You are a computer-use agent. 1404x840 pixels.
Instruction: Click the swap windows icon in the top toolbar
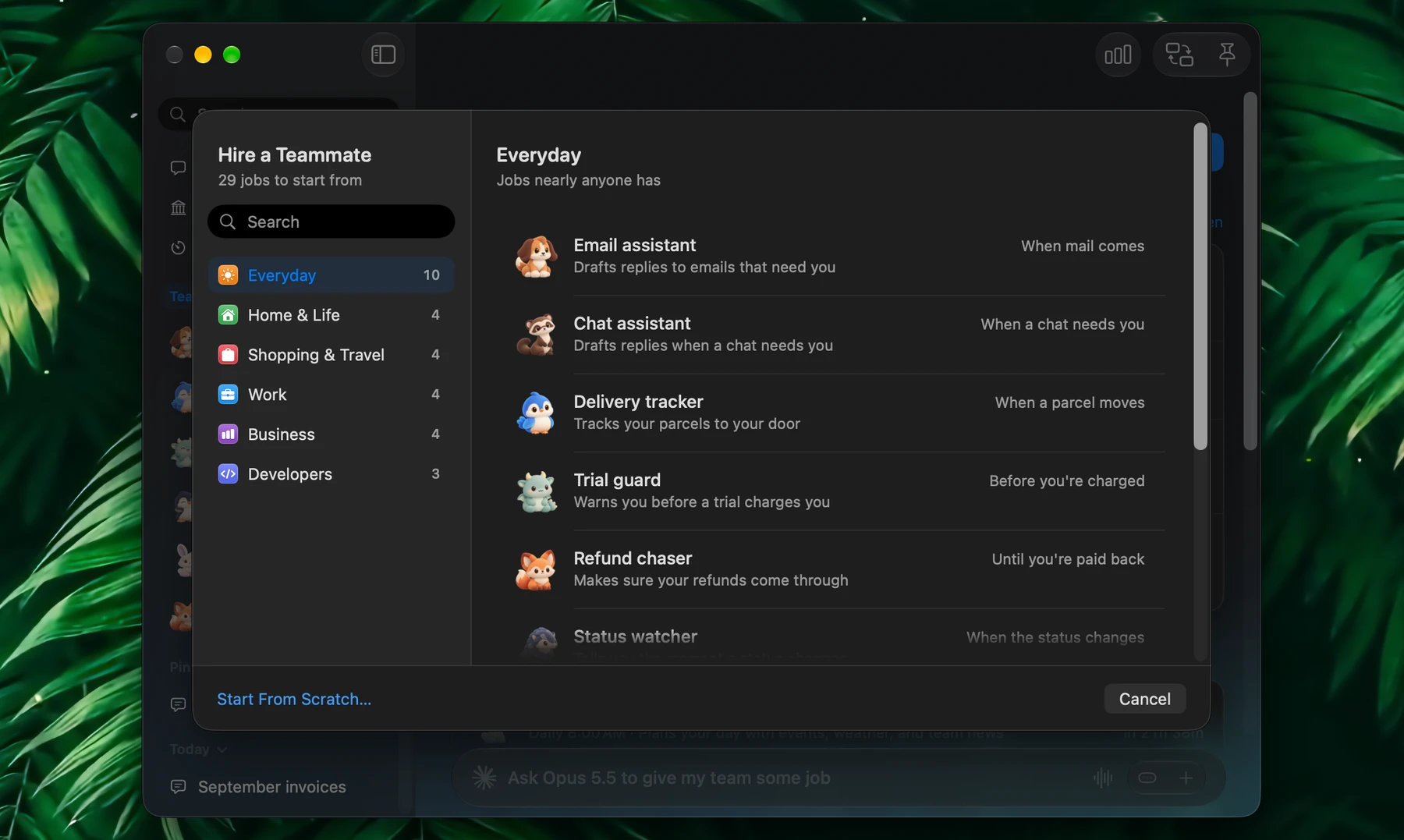1179,55
